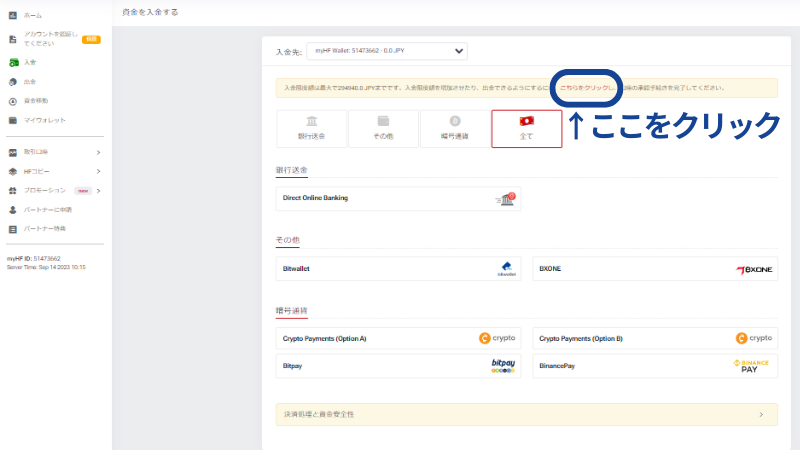Select the crypto currency (暗号通貨) filter tab
This screenshot has height=450, width=800.
tap(455, 128)
